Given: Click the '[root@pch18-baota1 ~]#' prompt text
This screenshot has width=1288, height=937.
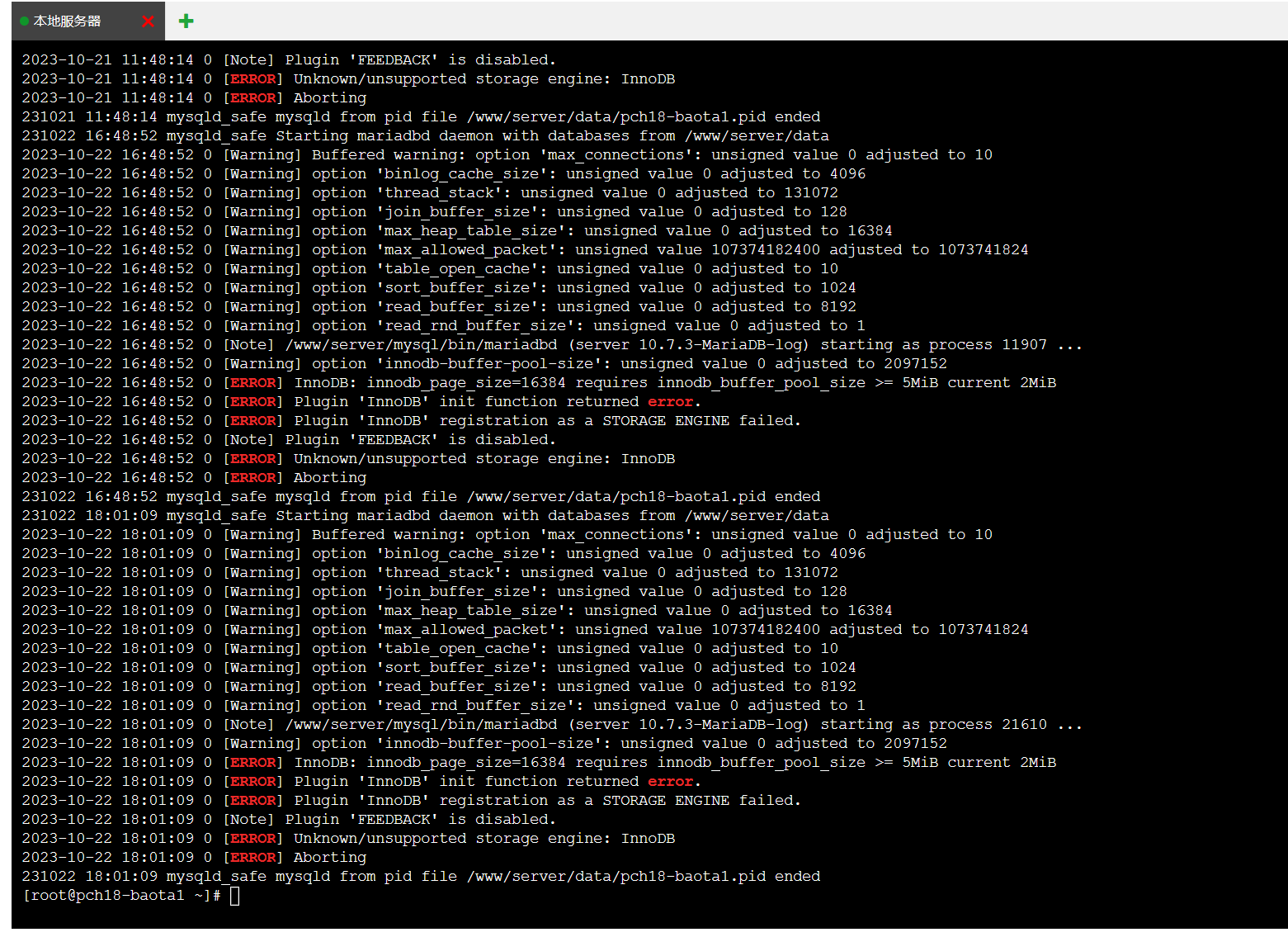Looking at the screenshot, I should coord(121,896).
